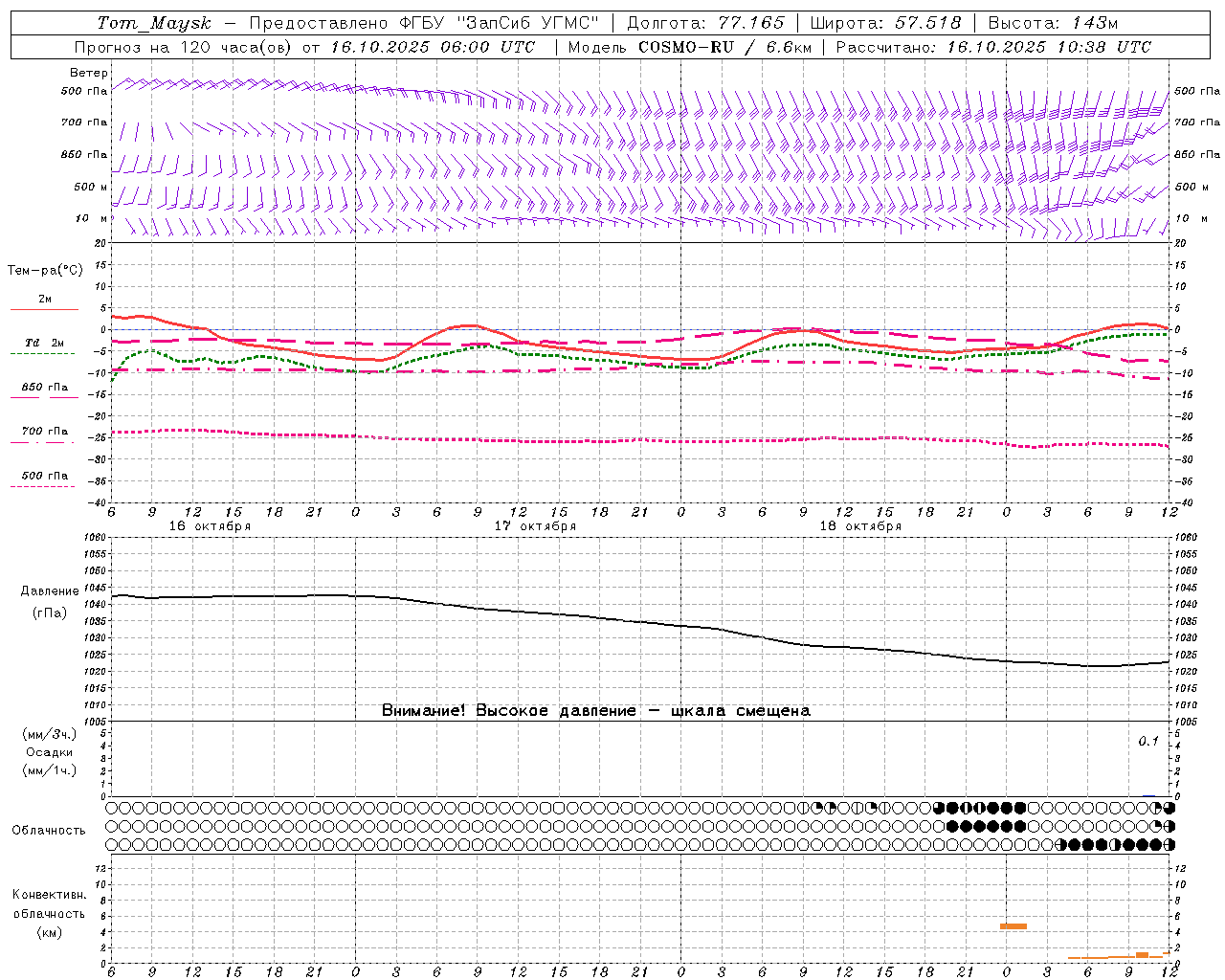Click the -40 value on left temperature axis

click(x=98, y=502)
